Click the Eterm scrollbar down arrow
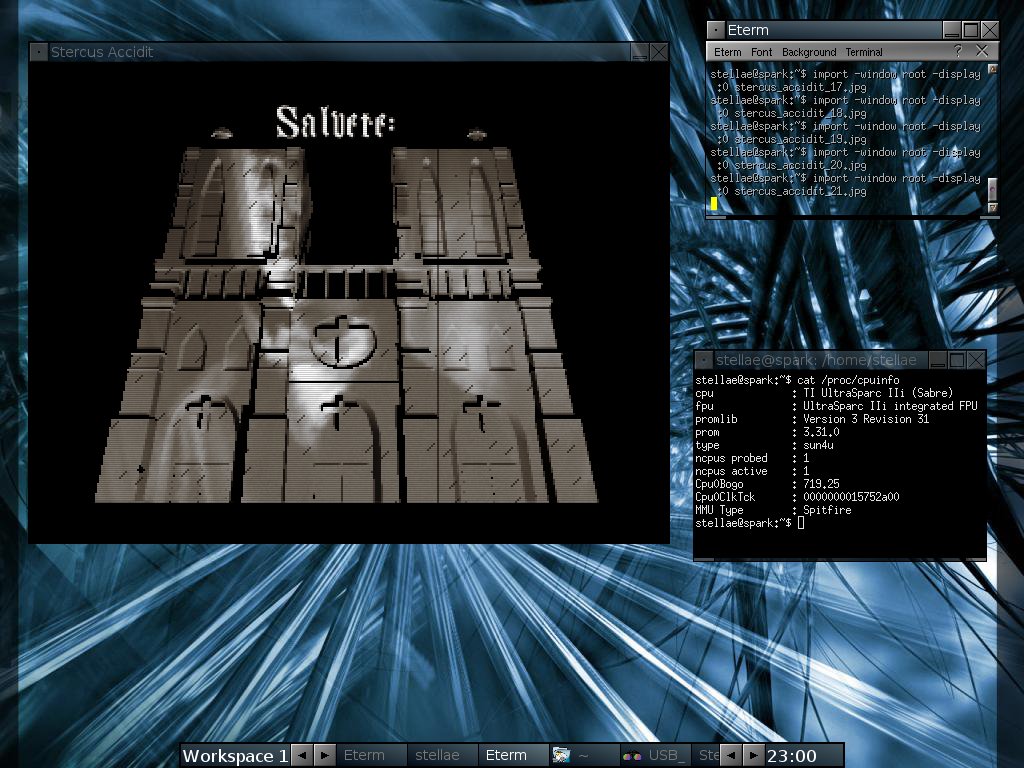Screen dimensions: 1024x768 [993, 208]
